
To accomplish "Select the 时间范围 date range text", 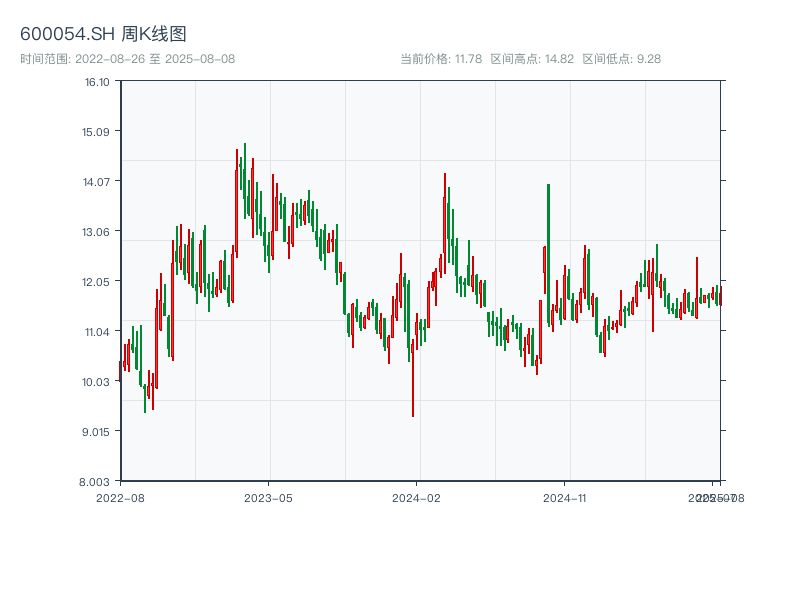I will click(127, 59).
